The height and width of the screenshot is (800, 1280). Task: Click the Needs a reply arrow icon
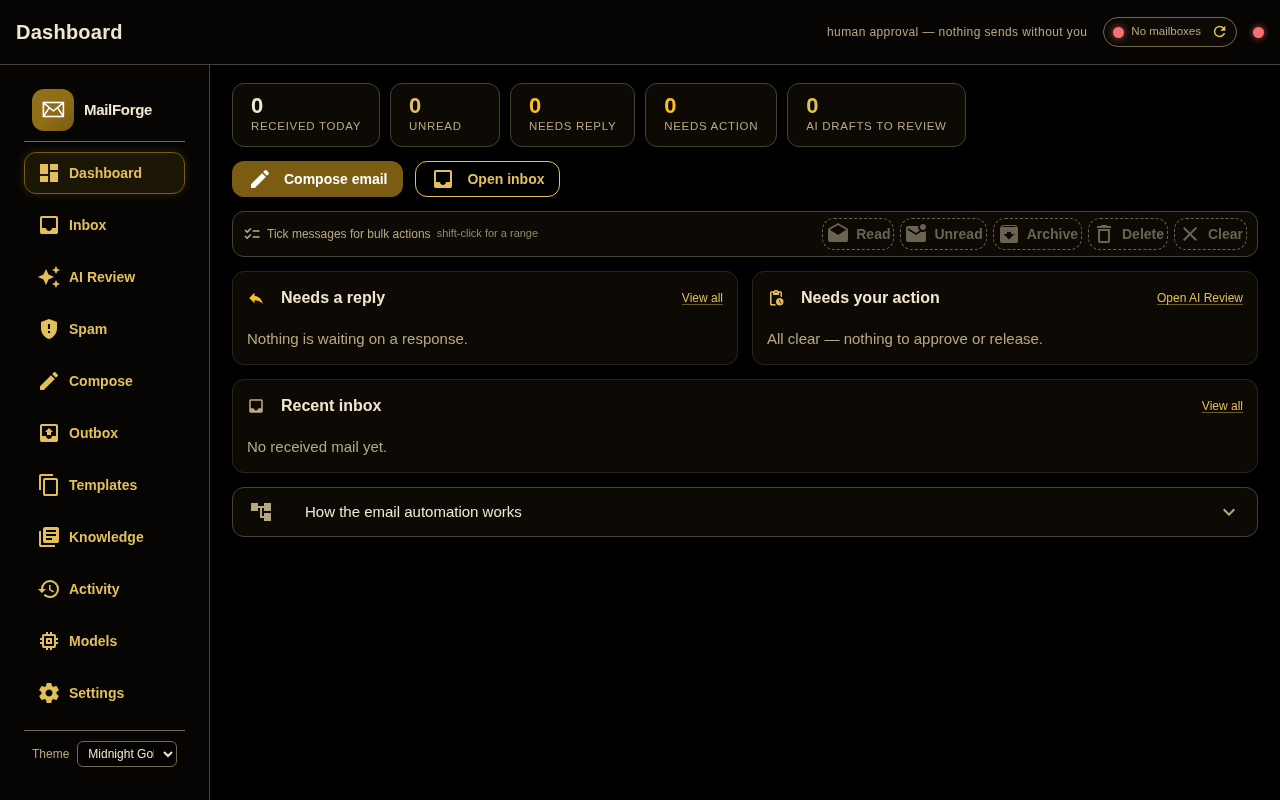(x=256, y=298)
